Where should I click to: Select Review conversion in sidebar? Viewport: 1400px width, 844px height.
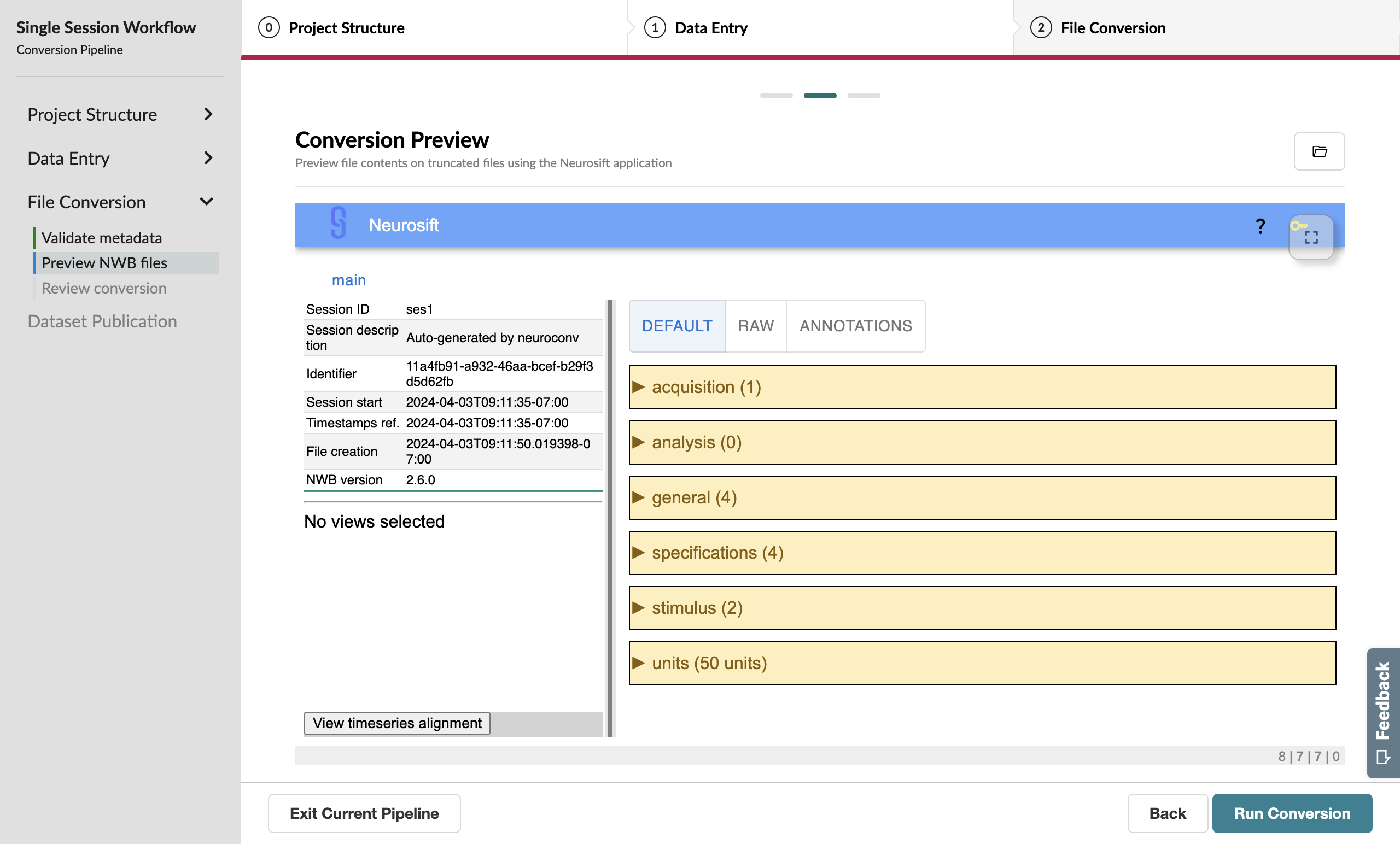tap(104, 288)
